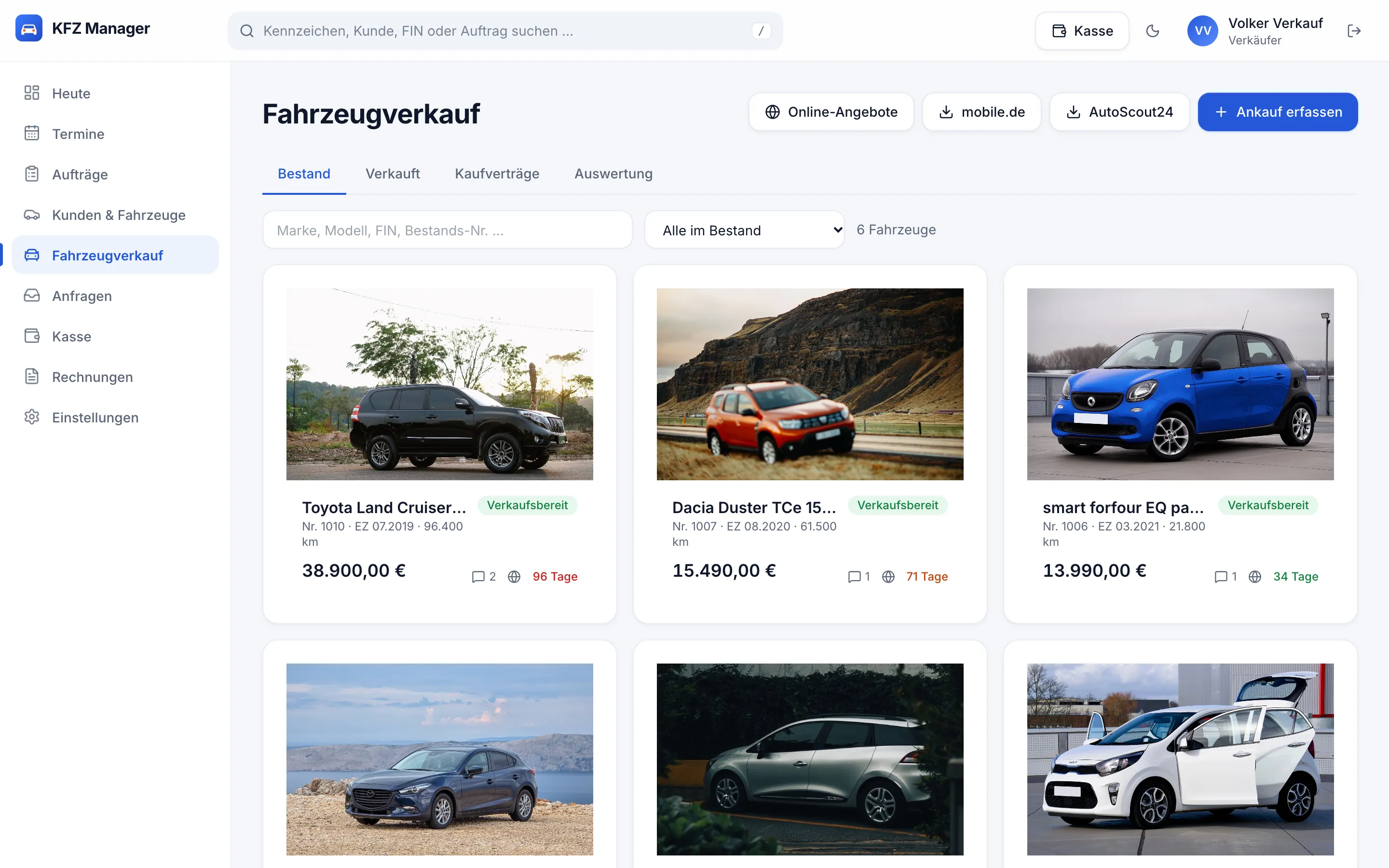Click globe icon on Dacia Duster card
This screenshot has height=868, width=1389.
[x=888, y=576]
